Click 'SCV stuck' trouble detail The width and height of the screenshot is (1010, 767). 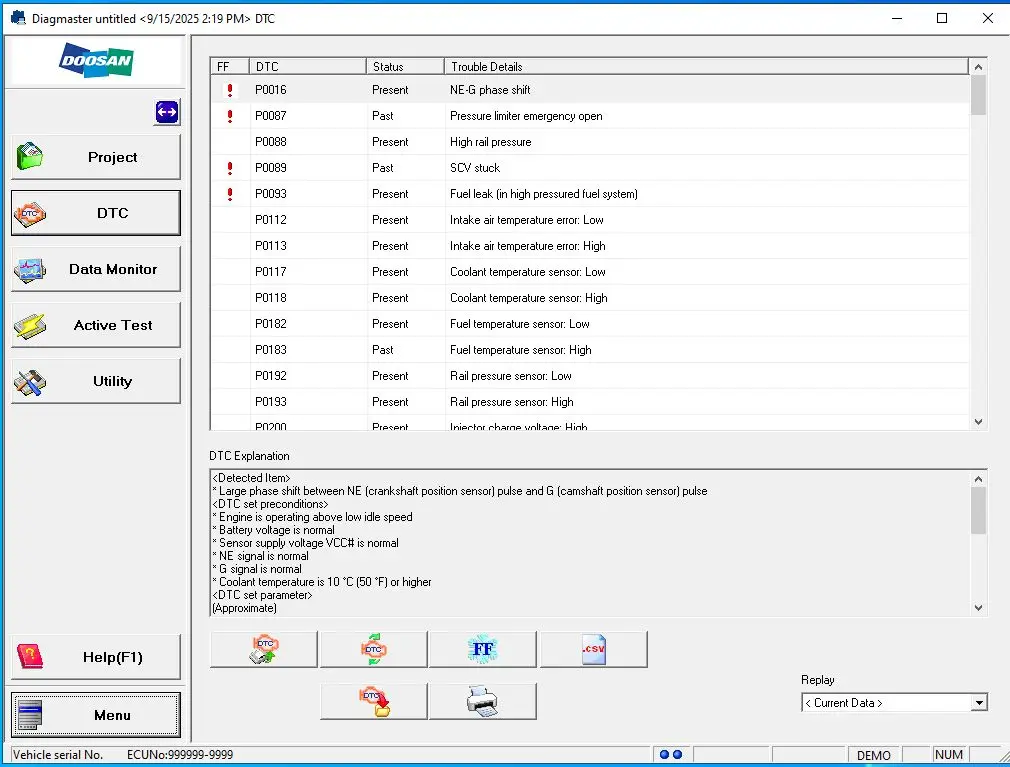[x=475, y=168]
